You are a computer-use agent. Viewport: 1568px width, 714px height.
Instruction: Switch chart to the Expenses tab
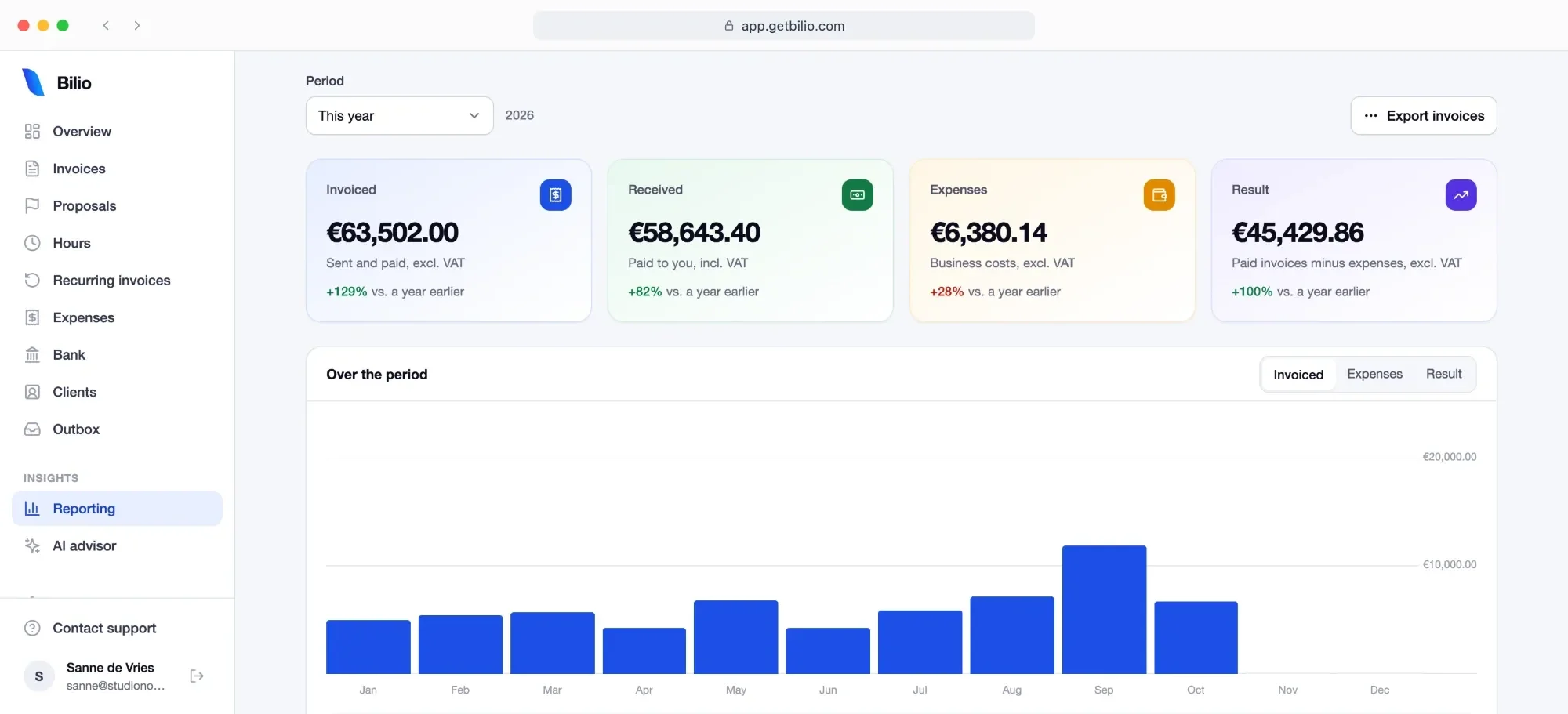(1374, 374)
